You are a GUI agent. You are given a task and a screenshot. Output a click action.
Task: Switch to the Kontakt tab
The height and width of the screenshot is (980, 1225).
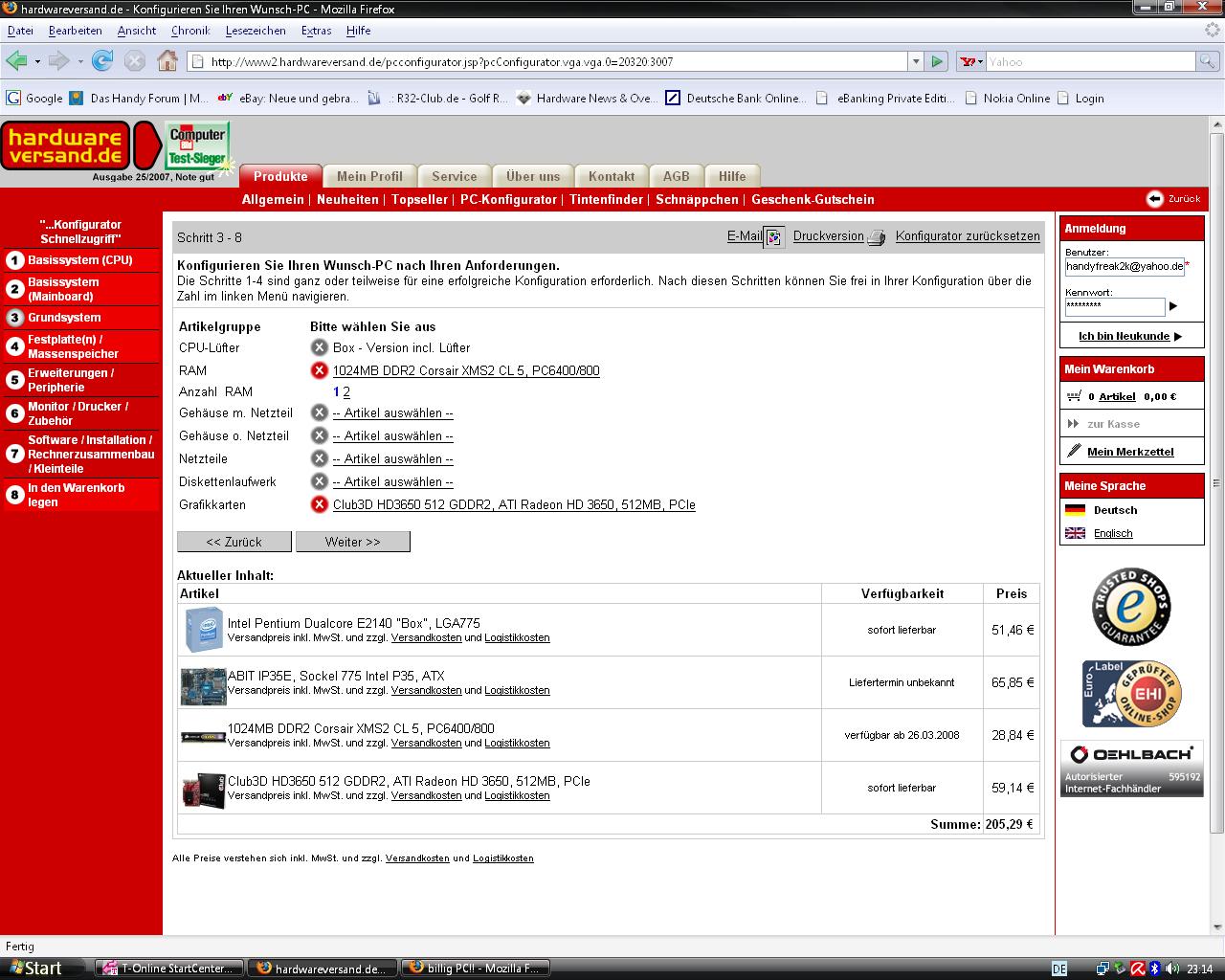(612, 176)
